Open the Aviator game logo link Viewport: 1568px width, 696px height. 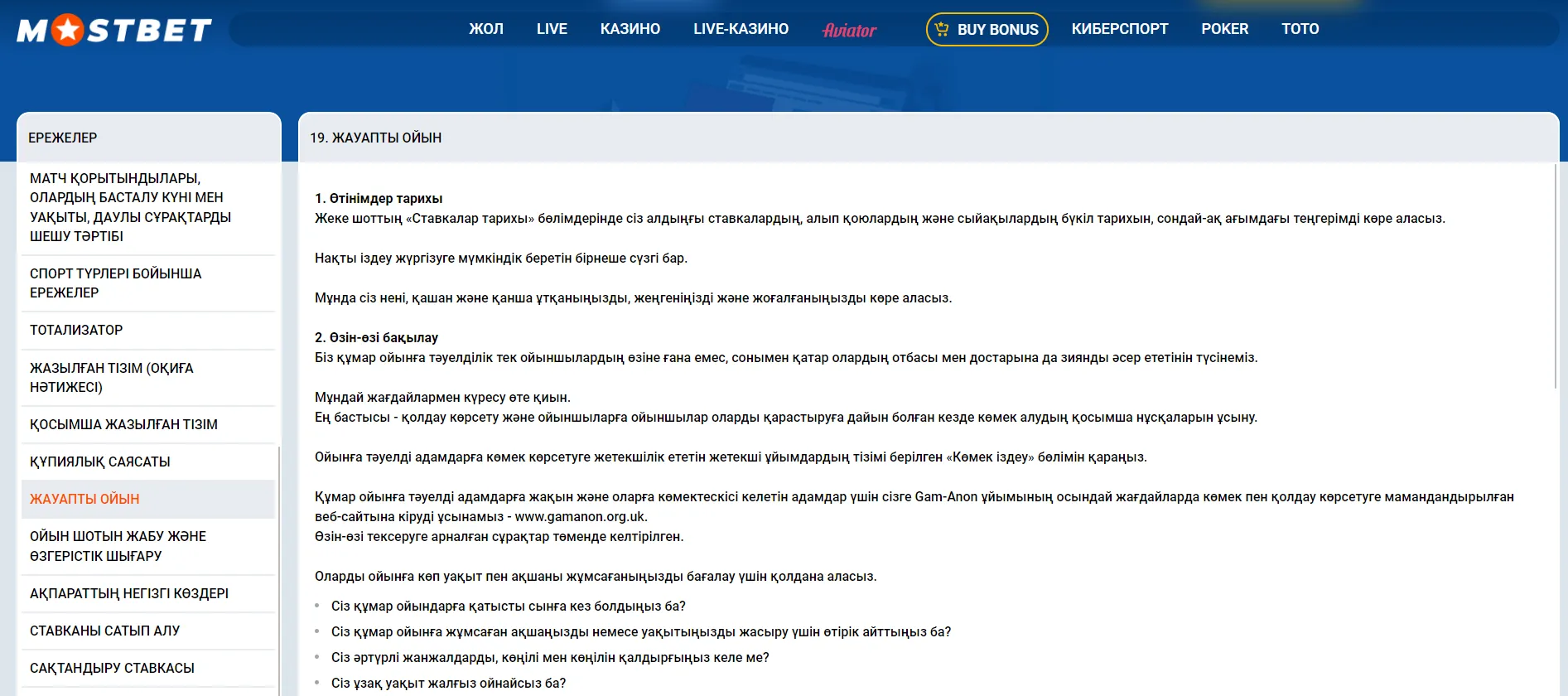pyautogui.click(x=849, y=31)
